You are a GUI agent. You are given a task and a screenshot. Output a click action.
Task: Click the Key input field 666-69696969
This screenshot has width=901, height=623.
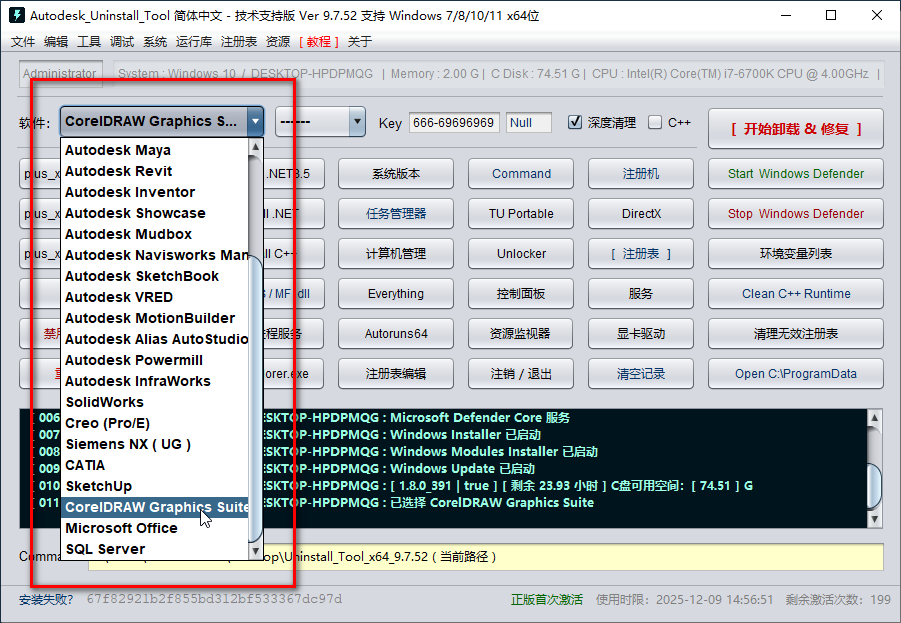click(x=454, y=123)
